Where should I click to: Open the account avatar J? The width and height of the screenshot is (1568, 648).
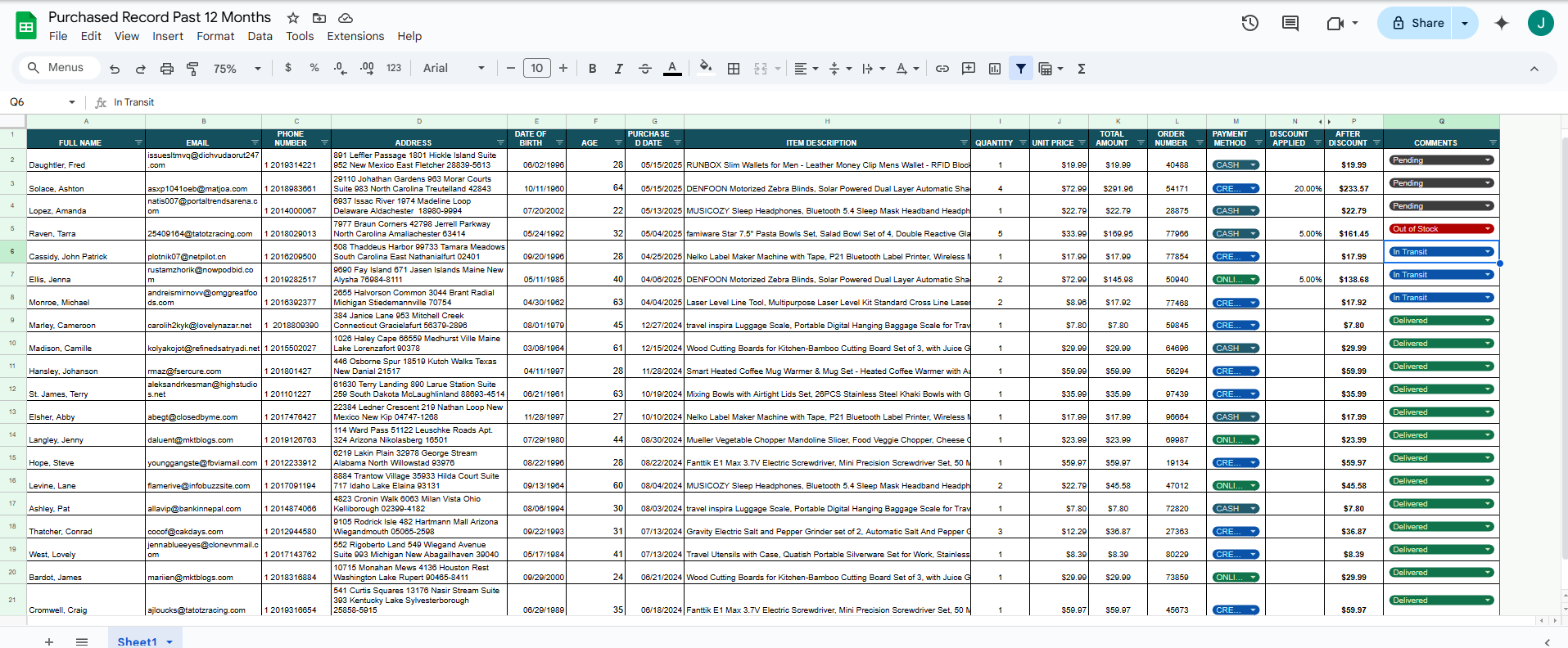click(x=1541, y=23)
